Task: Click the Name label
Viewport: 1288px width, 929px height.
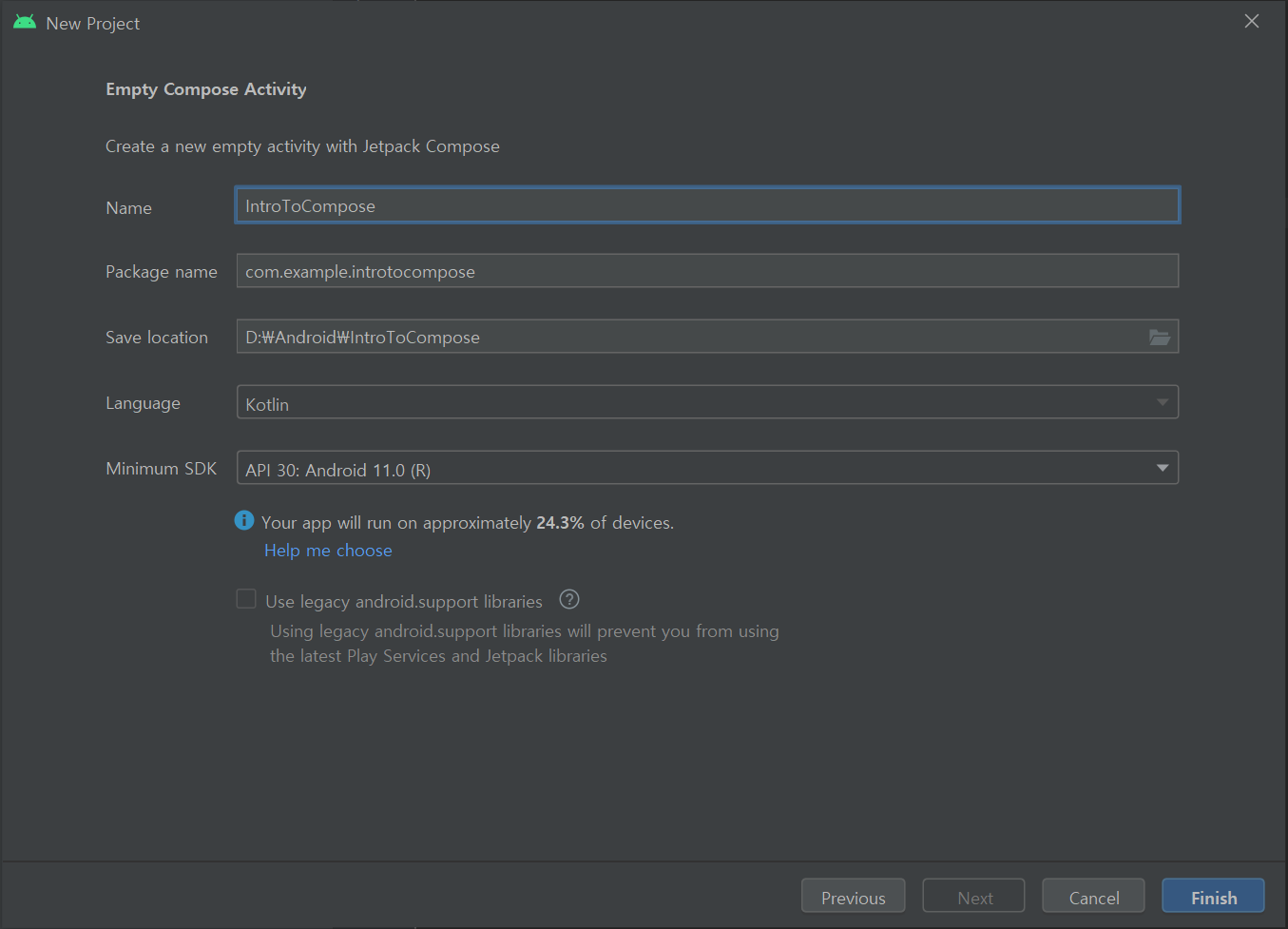Action: coord(128,208)
